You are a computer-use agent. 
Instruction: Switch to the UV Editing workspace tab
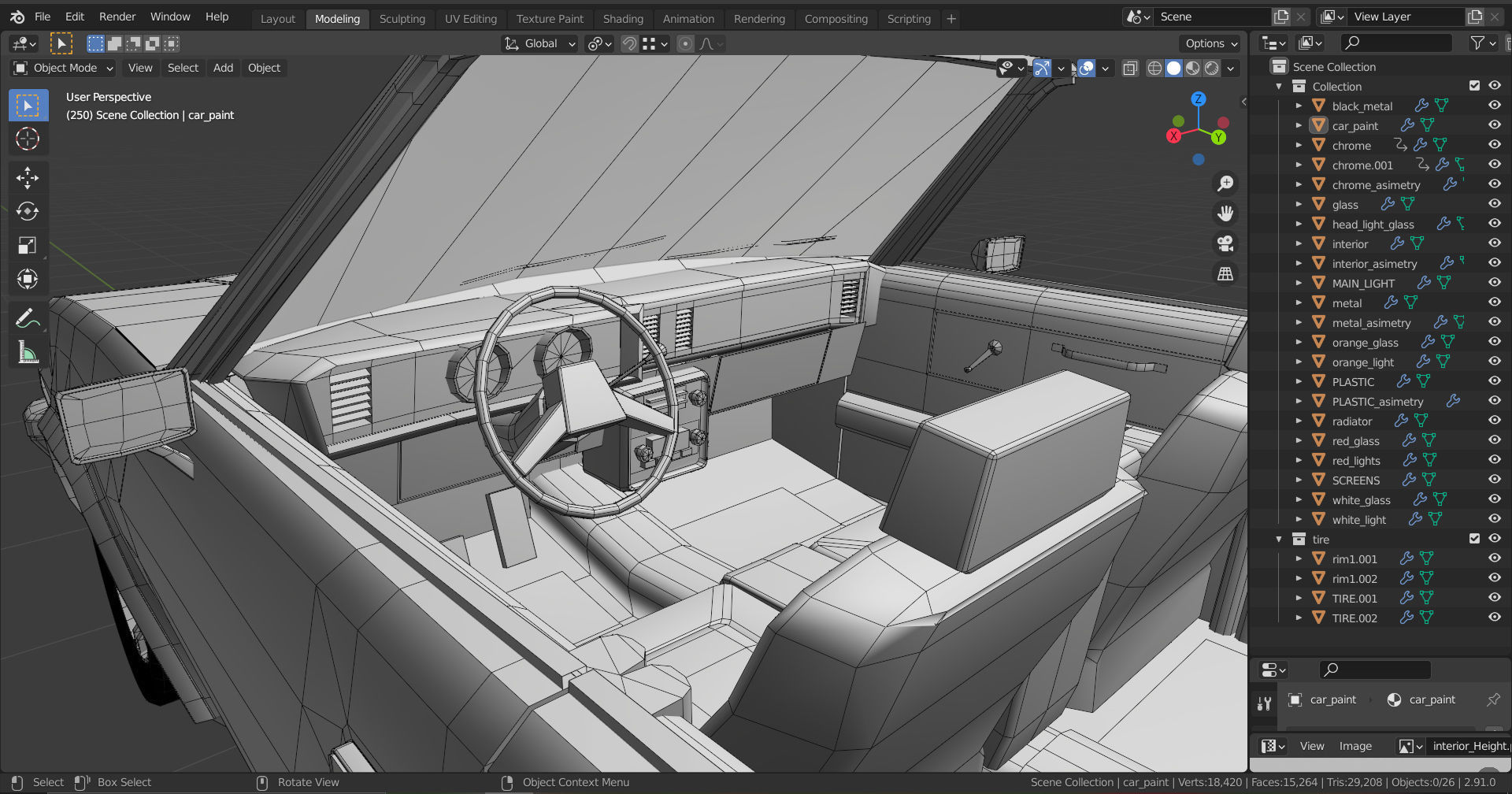coord(471,19)
